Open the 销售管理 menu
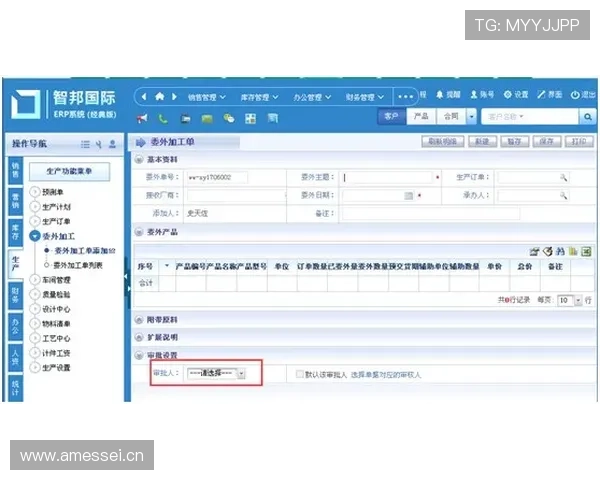 coord(207,97)
